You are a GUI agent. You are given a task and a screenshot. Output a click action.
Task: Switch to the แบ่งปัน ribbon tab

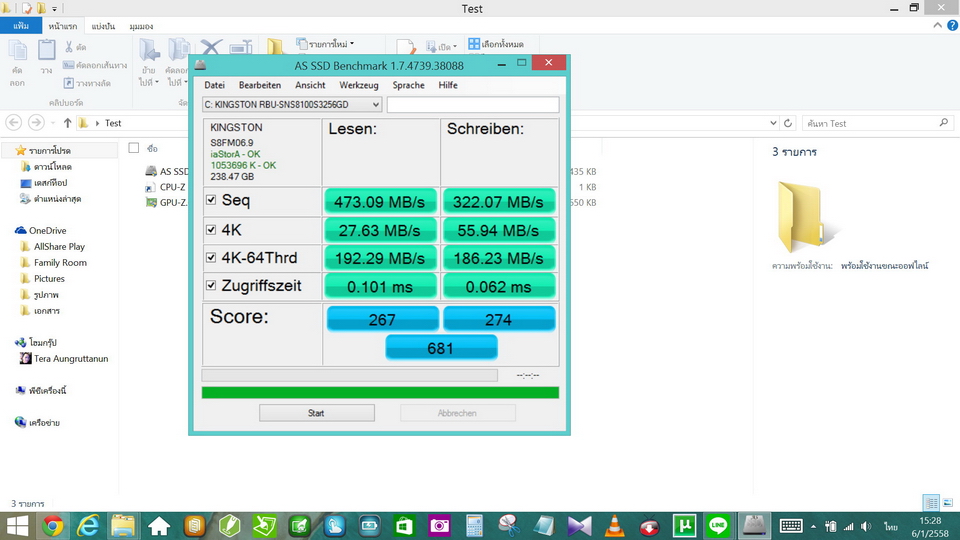[103, 26]
